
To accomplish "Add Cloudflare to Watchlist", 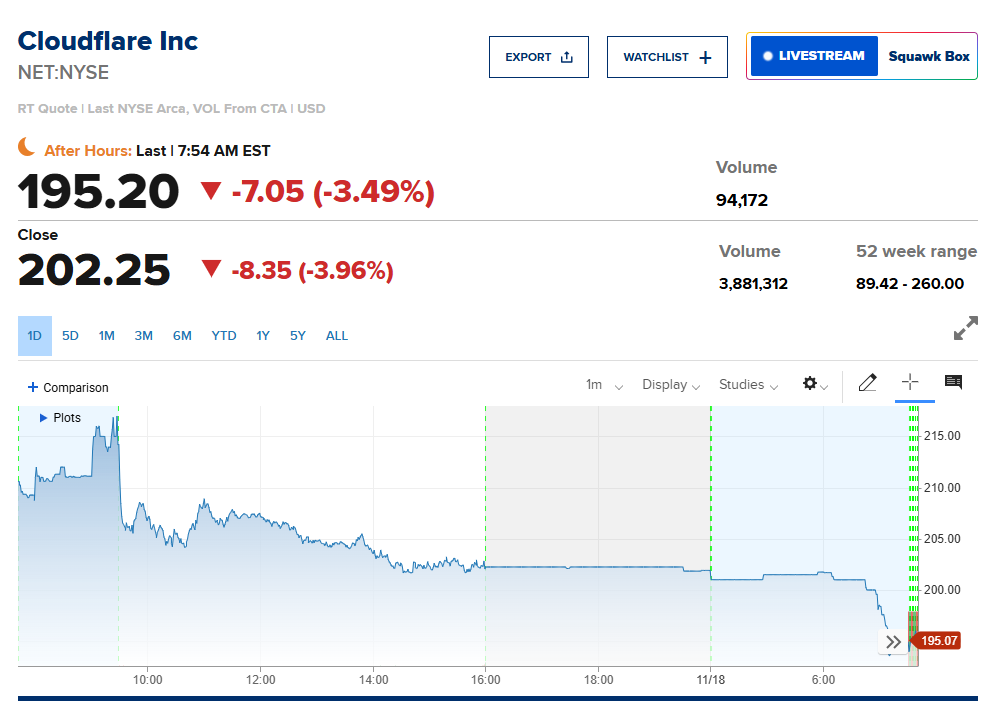I will (667, 57).
